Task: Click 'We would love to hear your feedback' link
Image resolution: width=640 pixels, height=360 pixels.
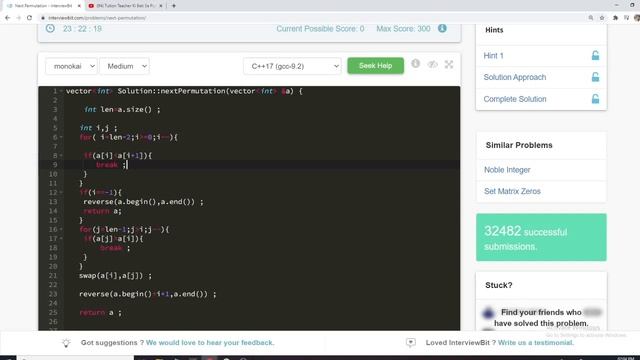Action: [x=210, y=342]
